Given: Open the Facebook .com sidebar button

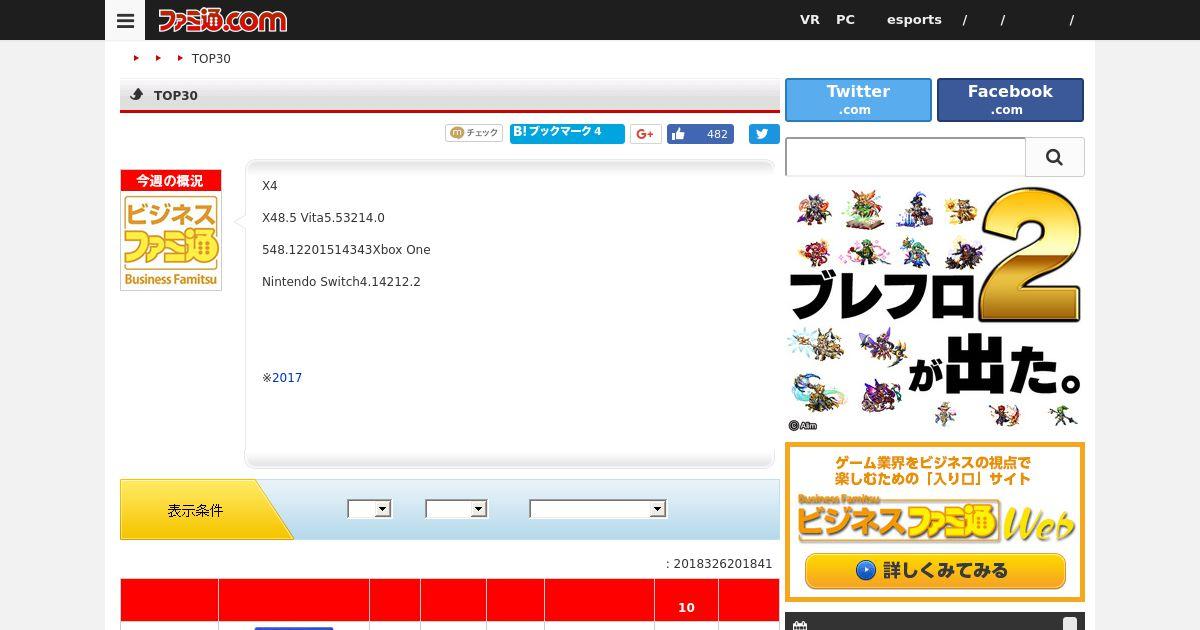Looking at the screenshot, I should (1010, 100).
